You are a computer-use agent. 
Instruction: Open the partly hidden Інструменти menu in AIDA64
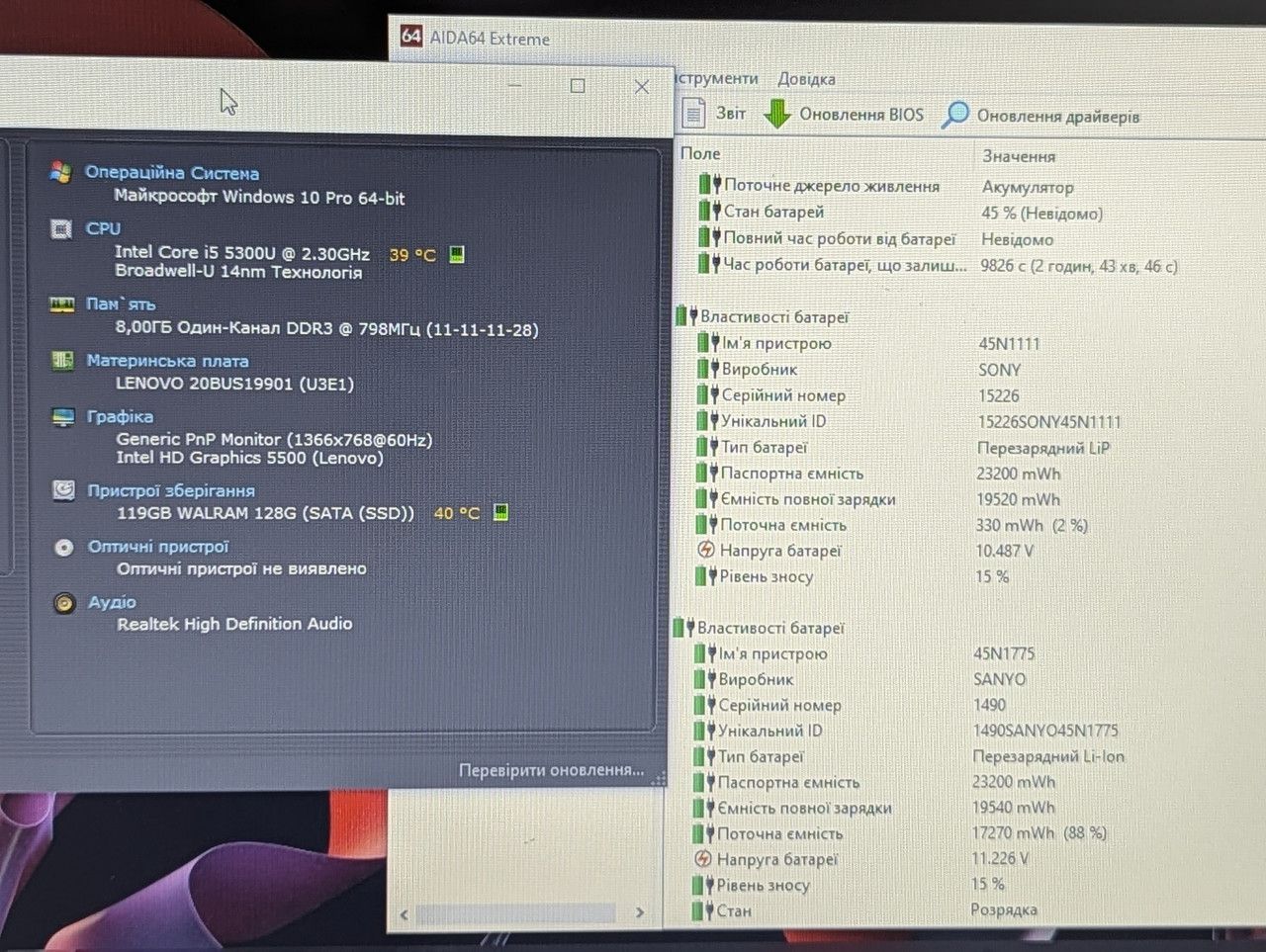click(717, 78)
